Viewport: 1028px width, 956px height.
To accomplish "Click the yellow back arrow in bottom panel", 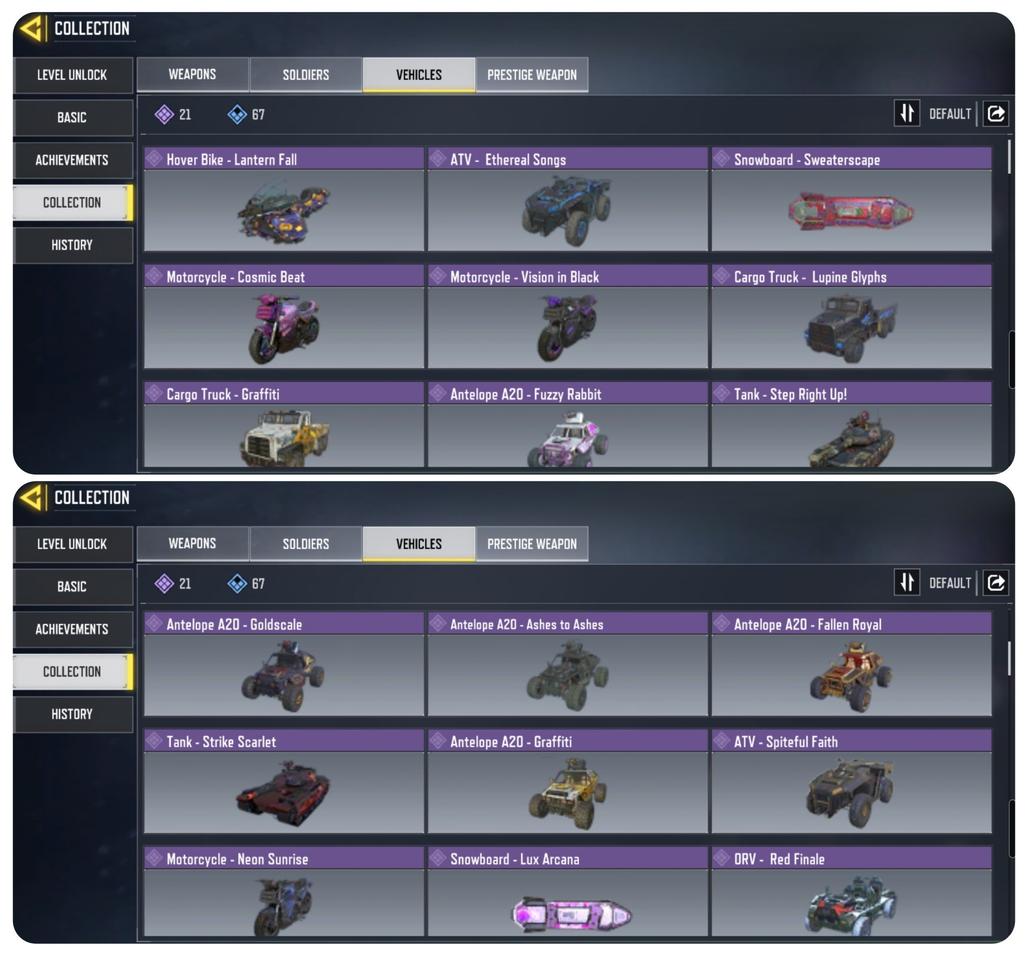I will (x=31, y=498).
